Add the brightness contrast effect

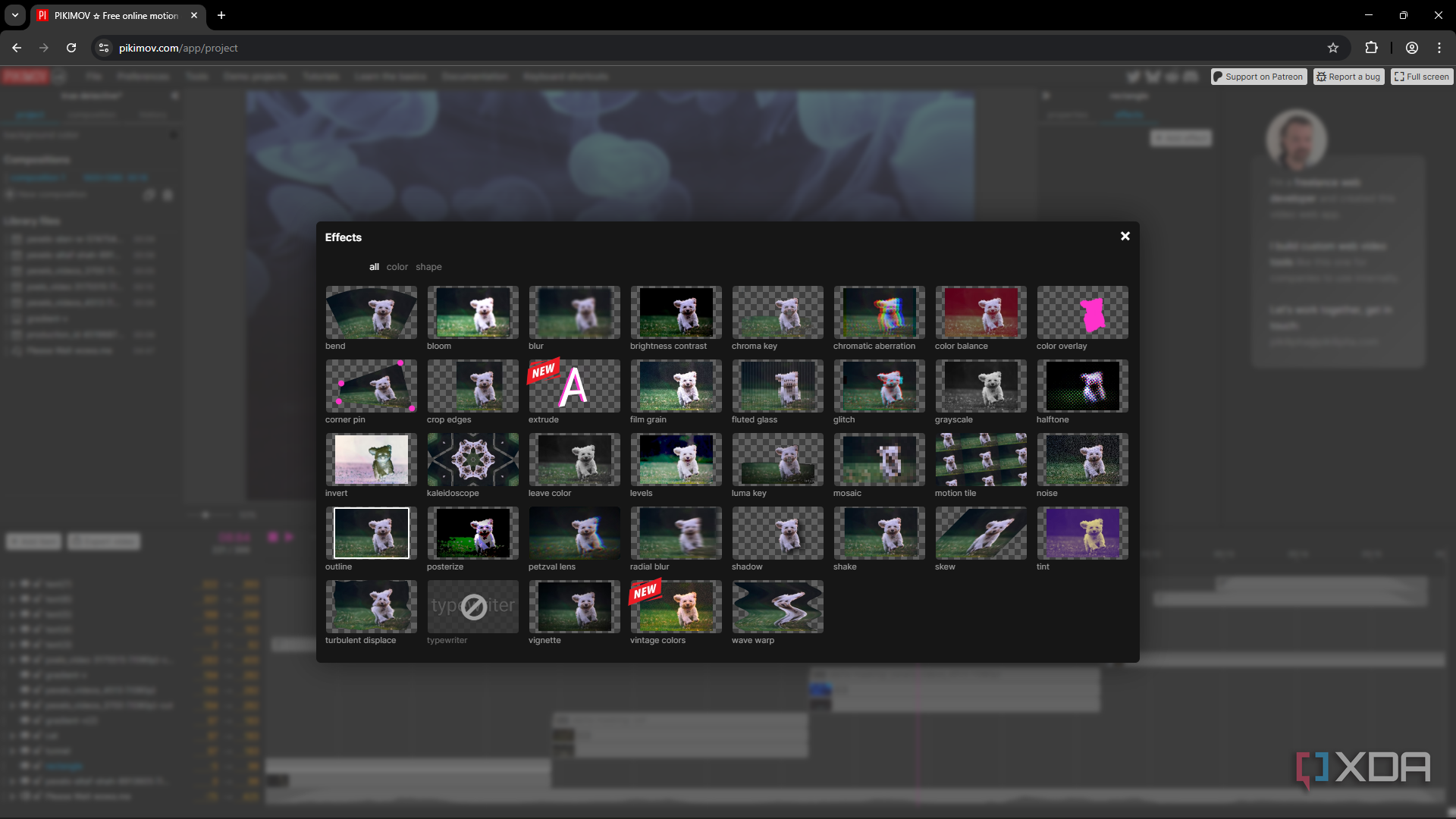click(x=676, y=312)
